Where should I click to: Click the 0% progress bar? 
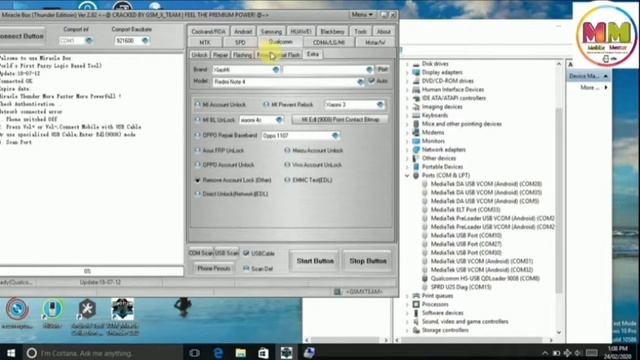click(x=91, y=271)
